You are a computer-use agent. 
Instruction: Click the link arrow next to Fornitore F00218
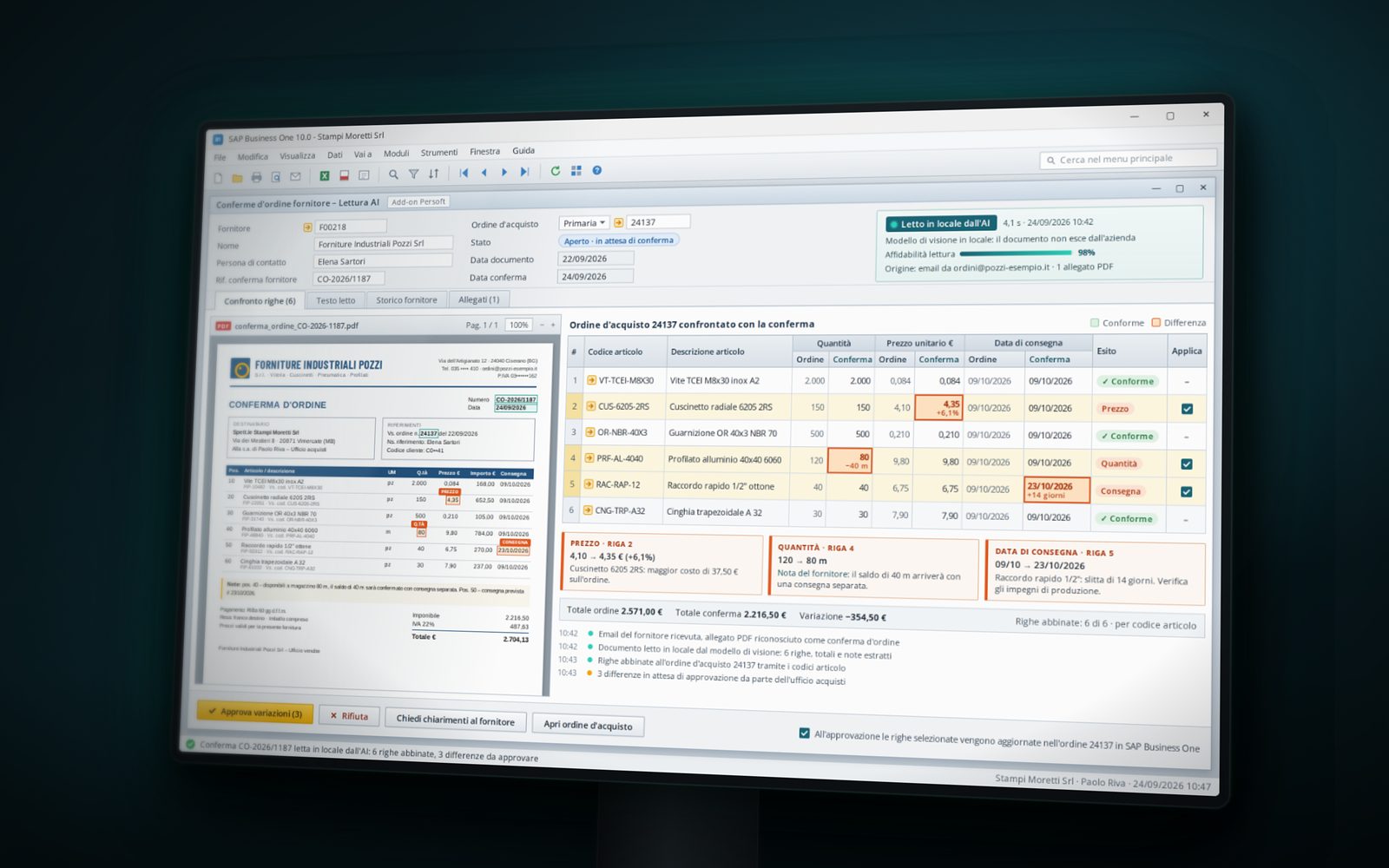click(x=307, y=227)
